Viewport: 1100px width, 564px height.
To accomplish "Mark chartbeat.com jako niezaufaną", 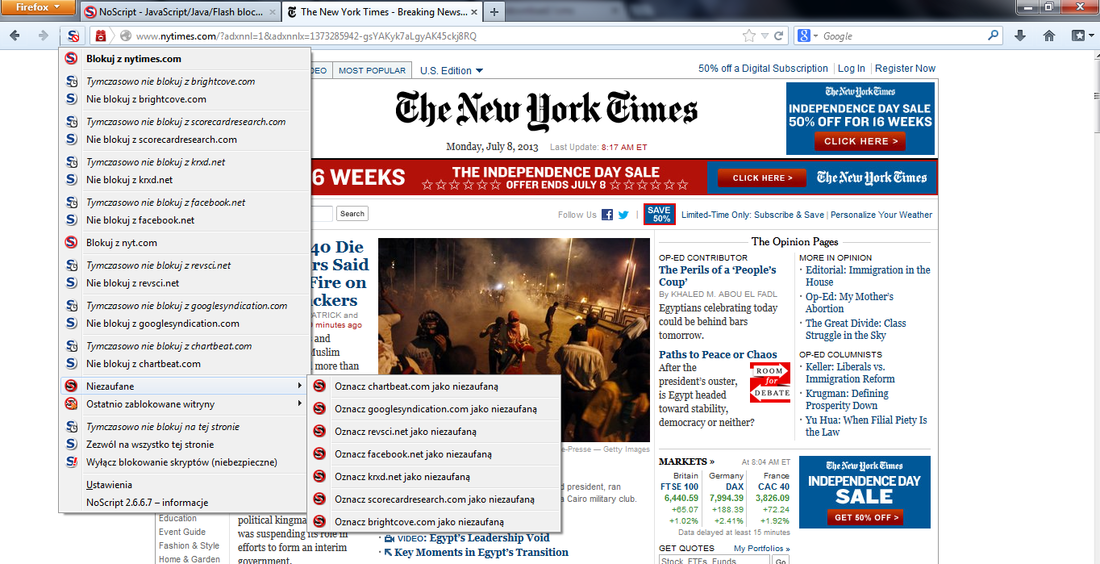I will tap(435, 387).
